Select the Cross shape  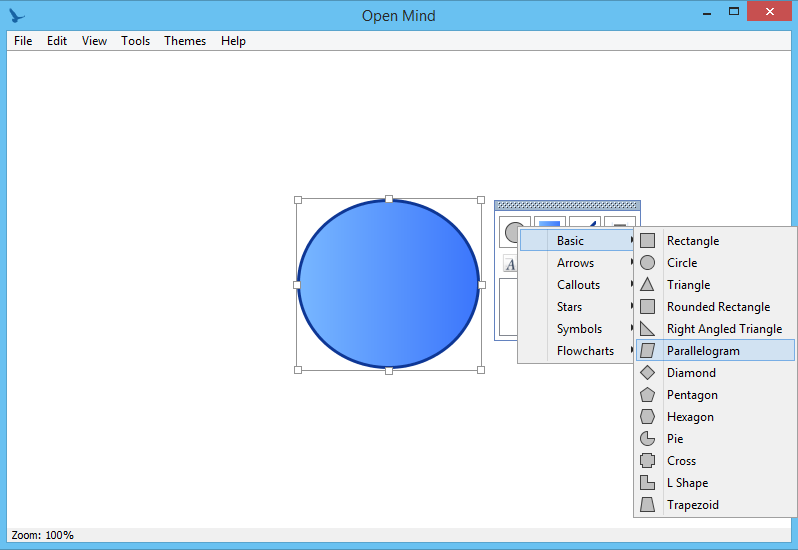(715, 460)
